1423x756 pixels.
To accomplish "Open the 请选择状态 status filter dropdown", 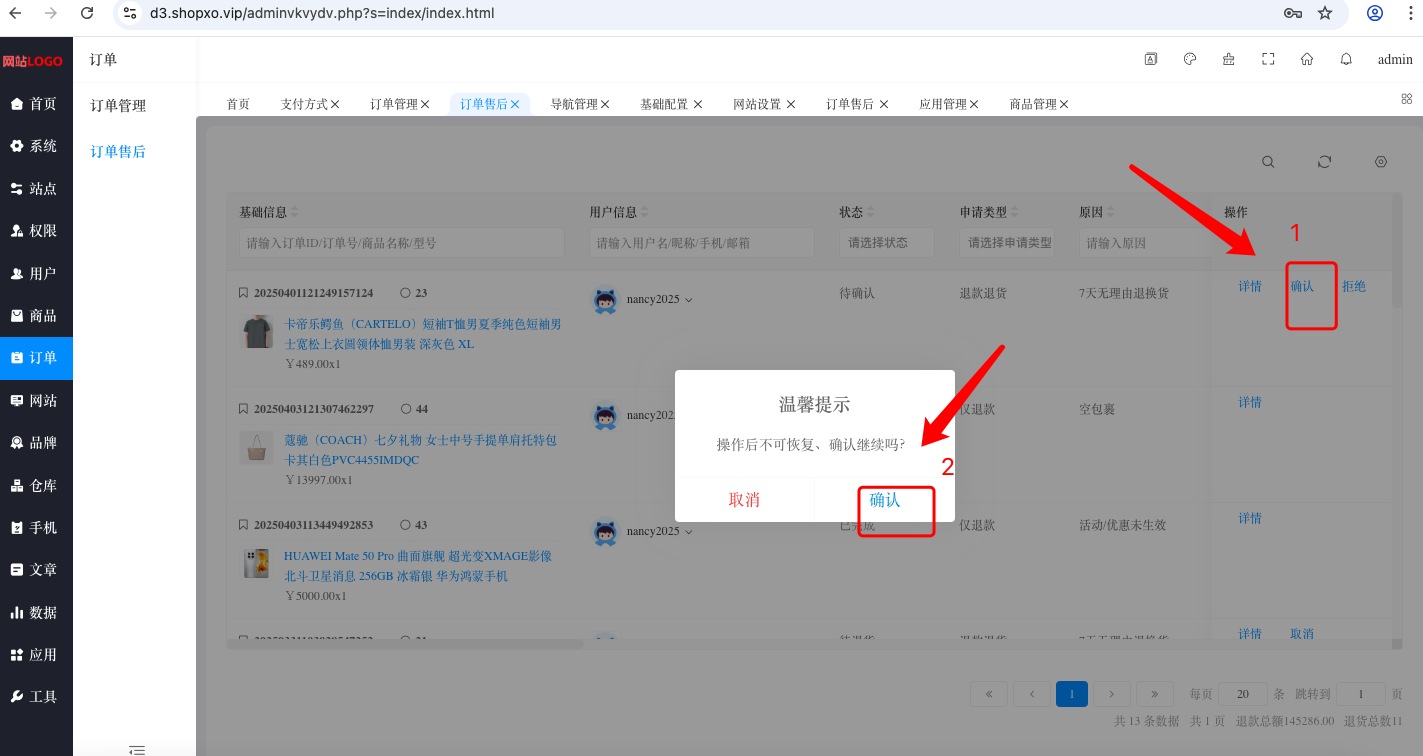I will point(887,243).
